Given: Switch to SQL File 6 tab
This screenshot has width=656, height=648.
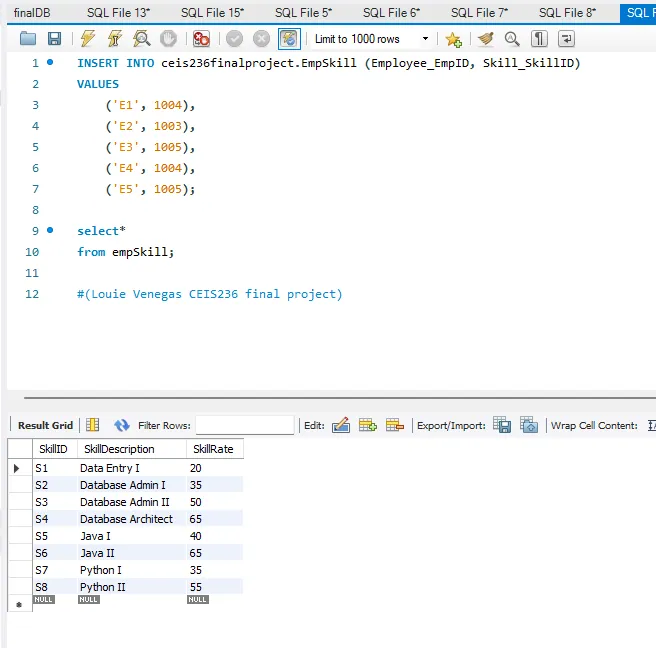Looking at the screenshot, I should tap(391, 13).
